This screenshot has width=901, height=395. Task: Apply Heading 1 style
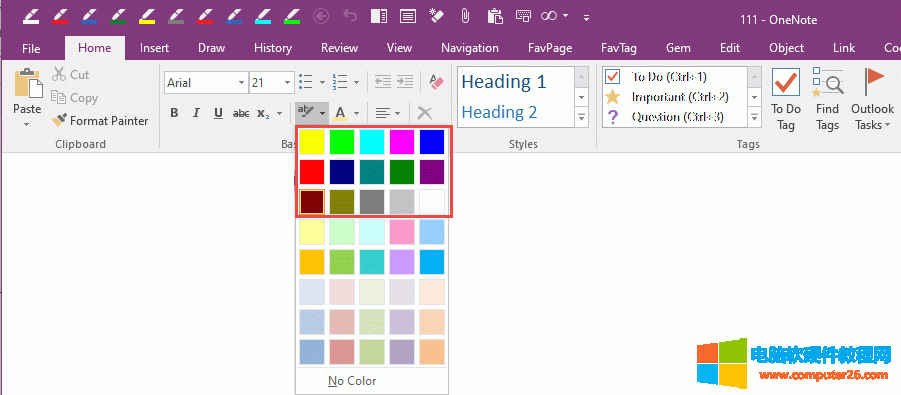(504, 82)
